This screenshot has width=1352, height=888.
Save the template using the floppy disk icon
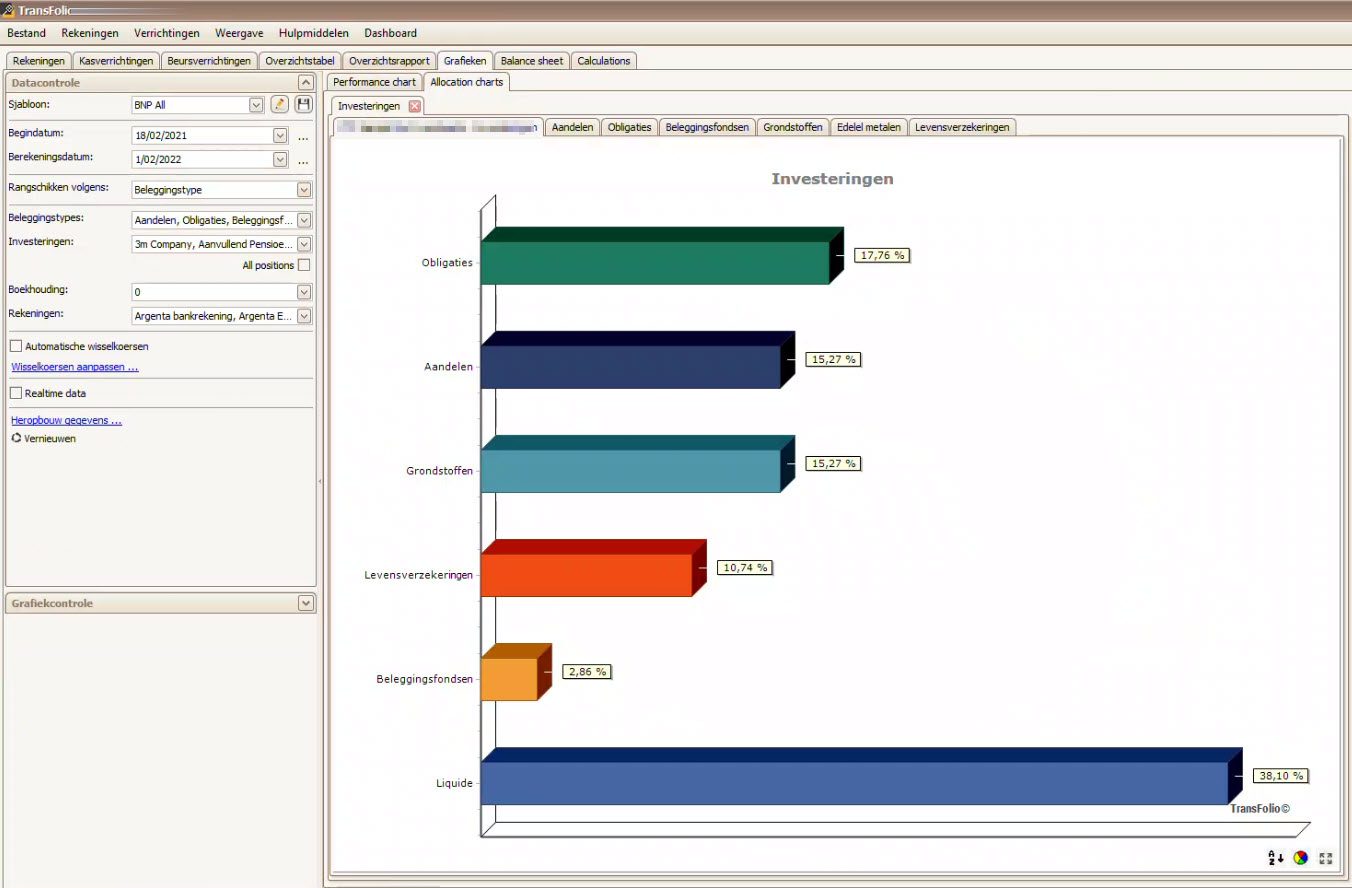tap(303, 104)
